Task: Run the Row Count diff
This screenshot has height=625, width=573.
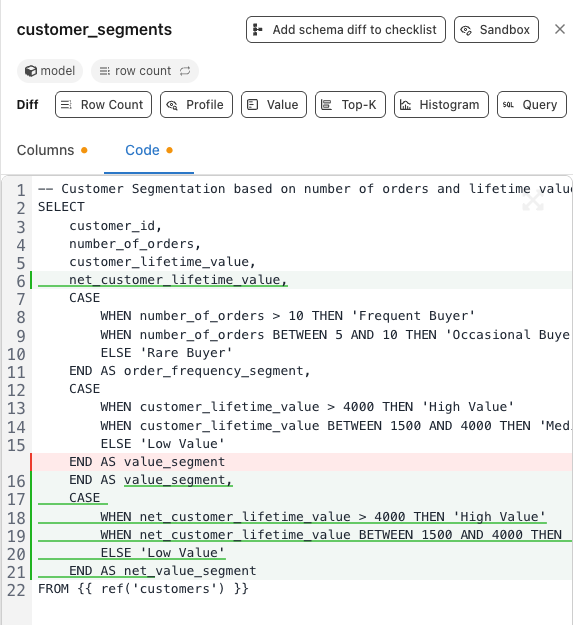Action: pos(103,104)
